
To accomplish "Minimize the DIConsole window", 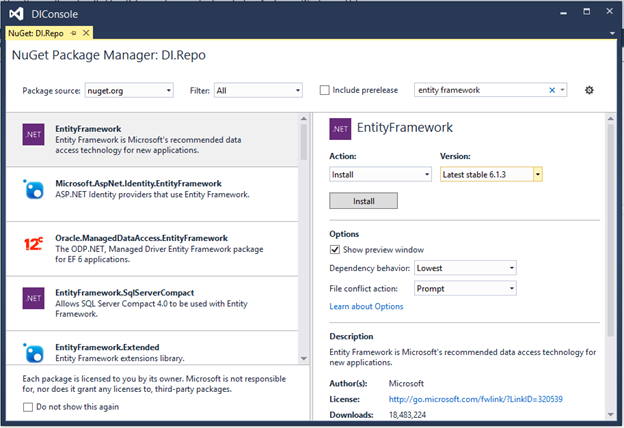I will (564, 13).
